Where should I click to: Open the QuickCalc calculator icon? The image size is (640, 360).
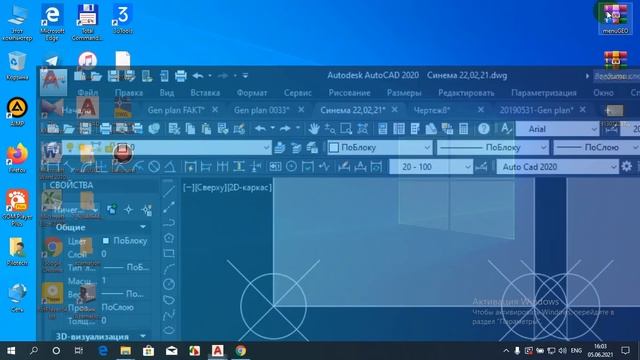click(463, 129)
